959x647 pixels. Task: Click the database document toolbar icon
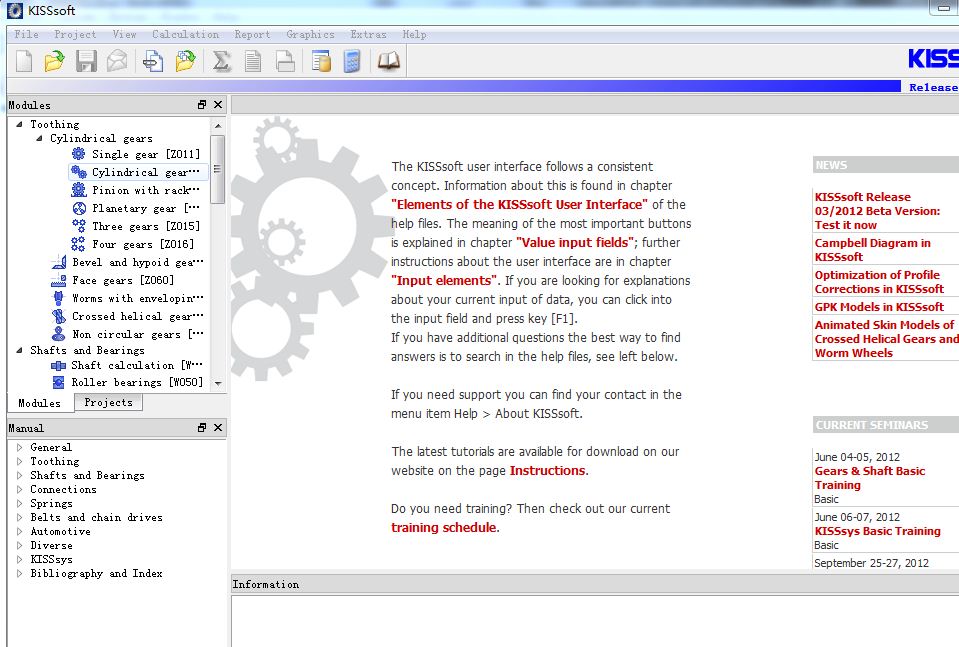(x=321, y=61)
